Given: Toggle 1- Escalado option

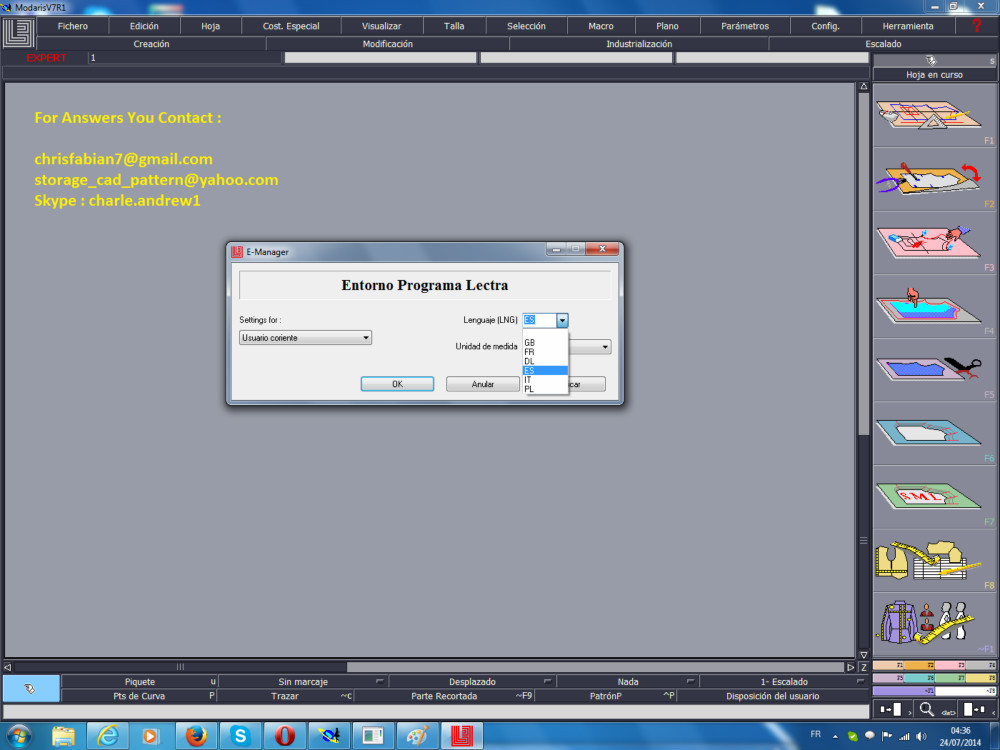Looking at the screenshot, I should point(784,682).
